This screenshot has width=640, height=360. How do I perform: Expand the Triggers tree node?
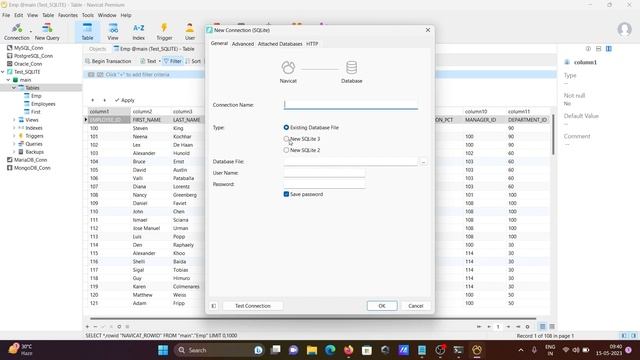(x=14, y=136)
